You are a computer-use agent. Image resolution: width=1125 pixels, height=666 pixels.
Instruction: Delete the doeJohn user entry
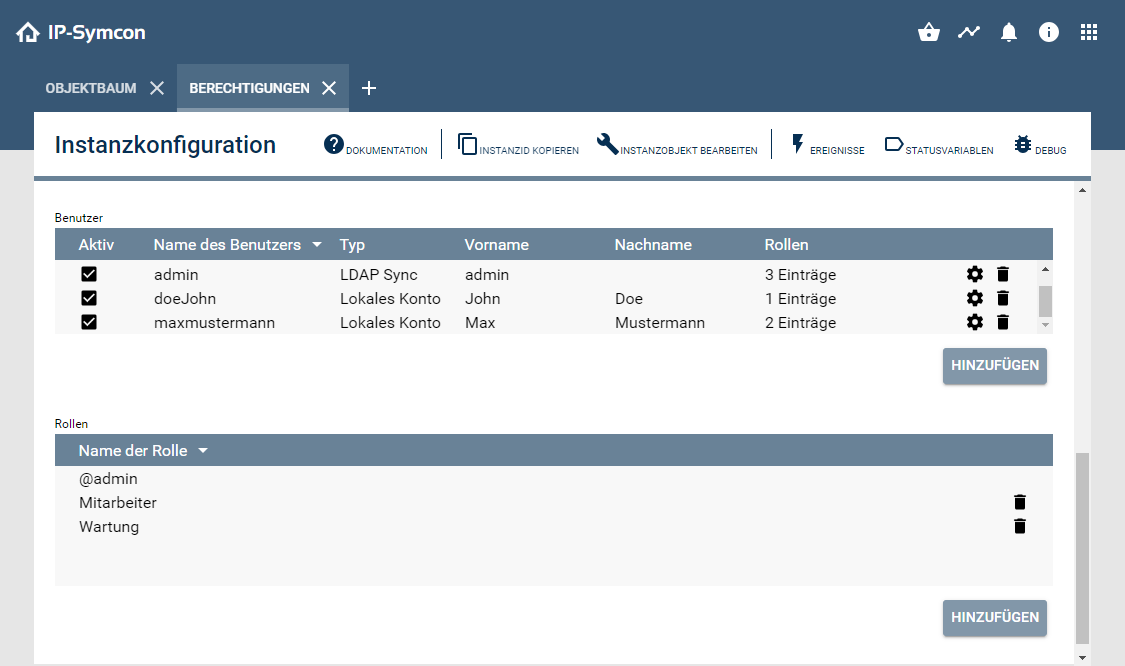1003,298
